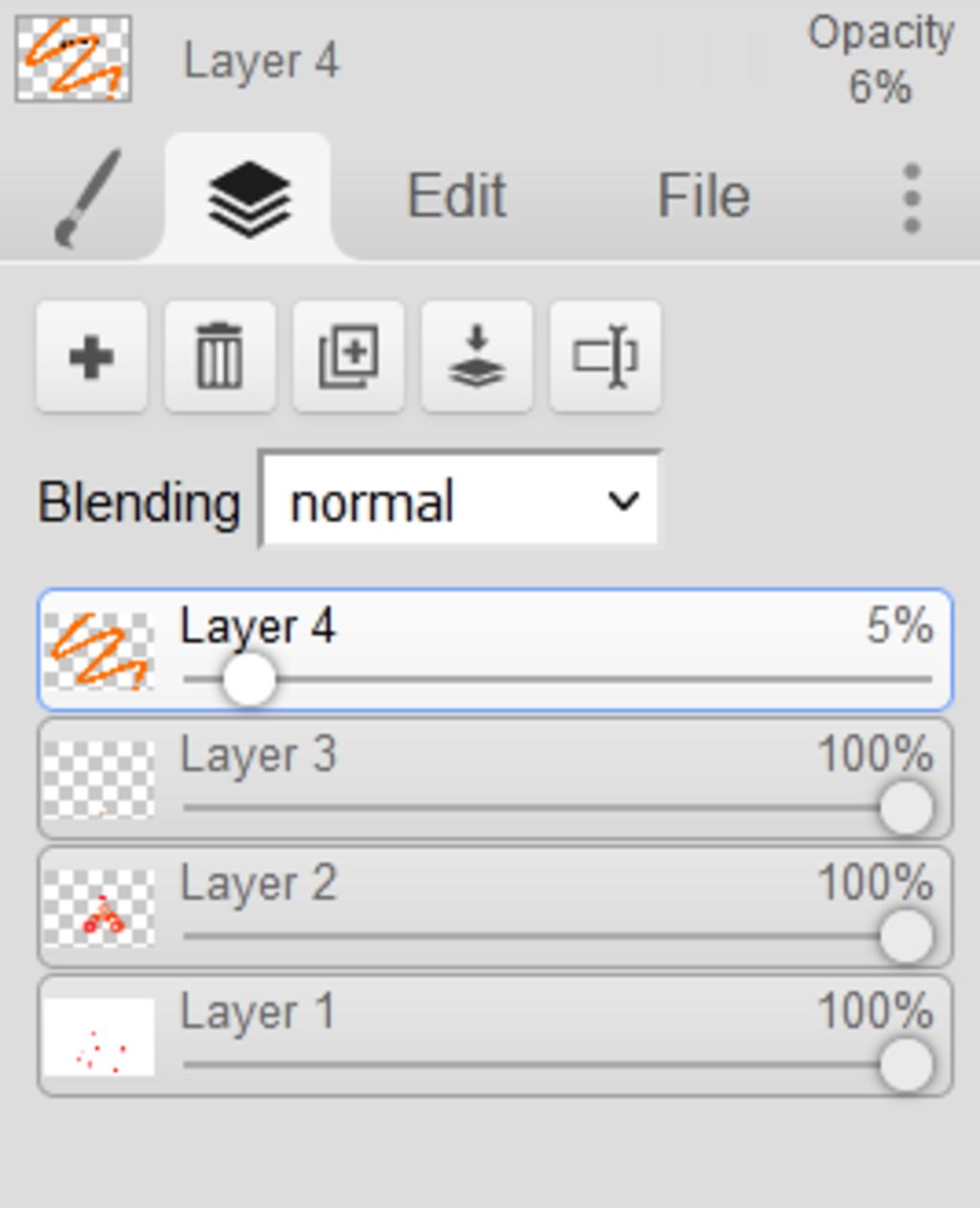
Task: Open the File tab
Action: pyautogui.click(x=703, y=196)
